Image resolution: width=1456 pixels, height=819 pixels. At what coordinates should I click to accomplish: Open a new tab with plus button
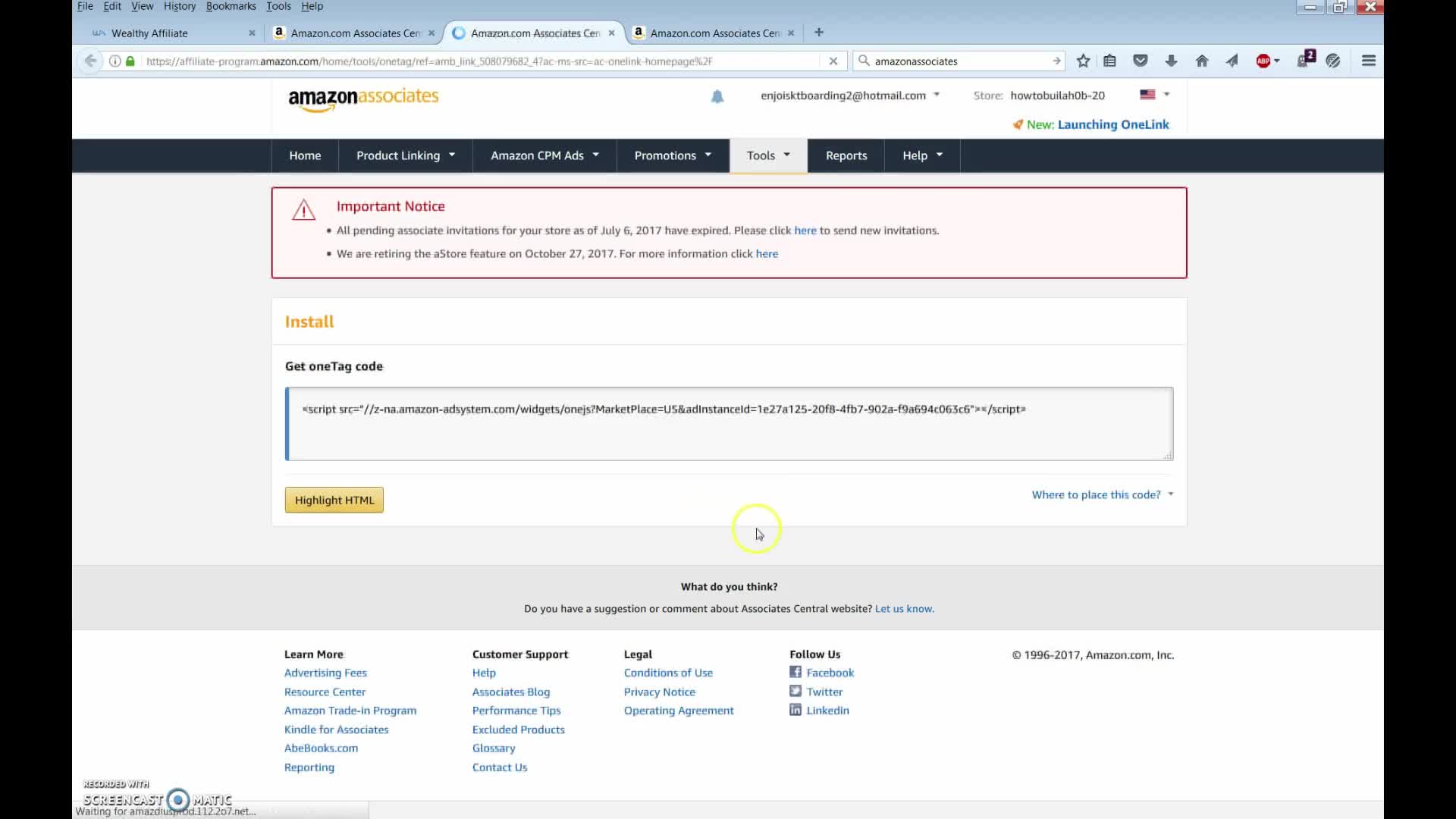pyautogui.click(x=819, y=33)
